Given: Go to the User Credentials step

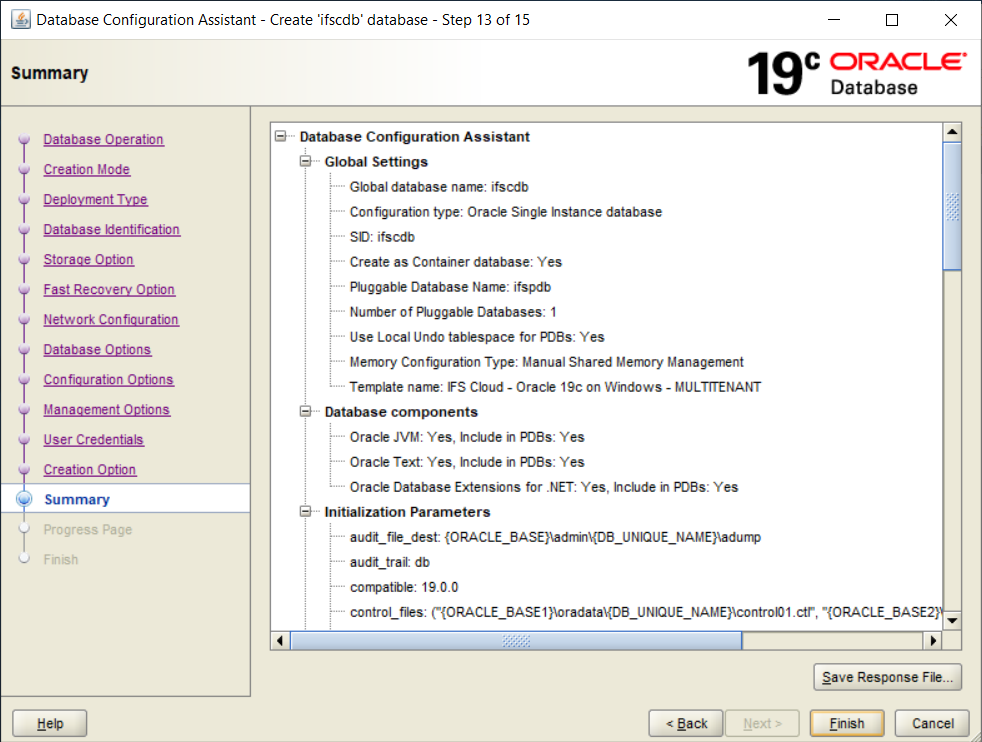Looking at the screenshot, I should point(93,440).
